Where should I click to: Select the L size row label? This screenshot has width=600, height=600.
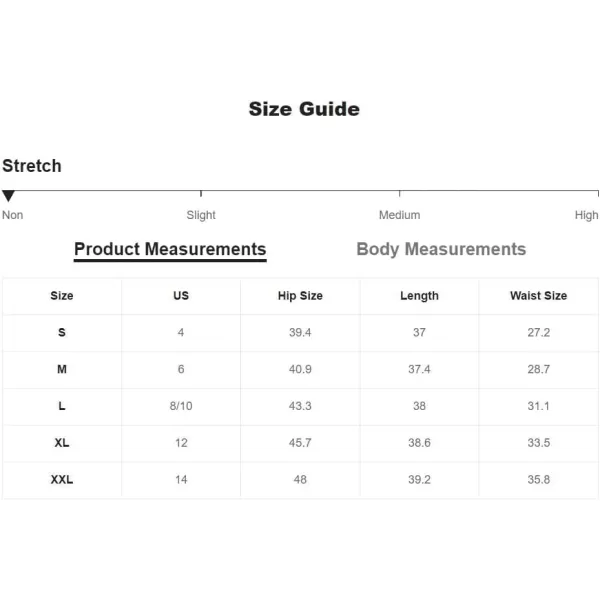pyautogui.click(x=62, y=406)
